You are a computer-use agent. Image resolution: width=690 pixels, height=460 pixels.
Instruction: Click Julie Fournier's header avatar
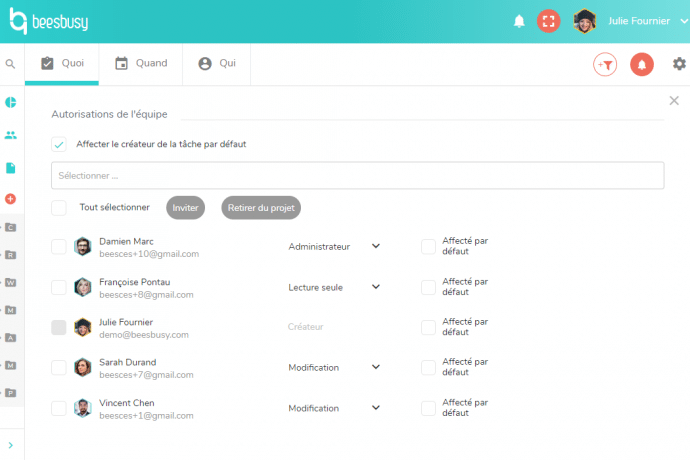pyautogui.click(x=584, y=21)
